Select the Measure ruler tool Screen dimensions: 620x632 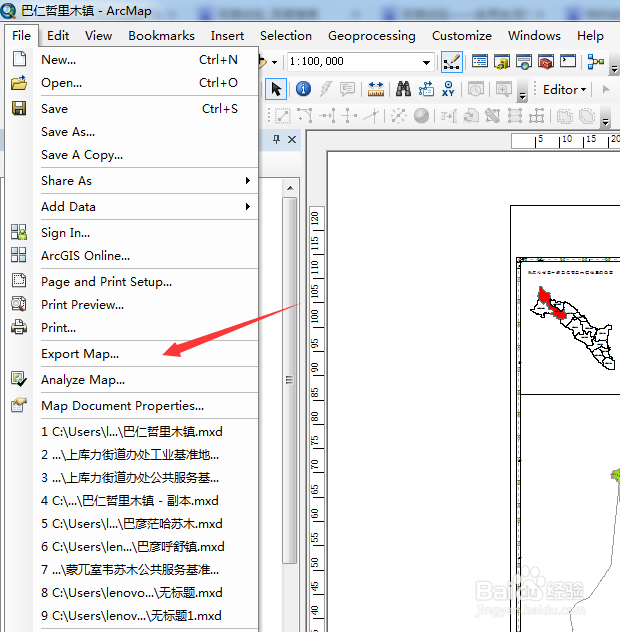pyautogui.click(x=376, y=89)
